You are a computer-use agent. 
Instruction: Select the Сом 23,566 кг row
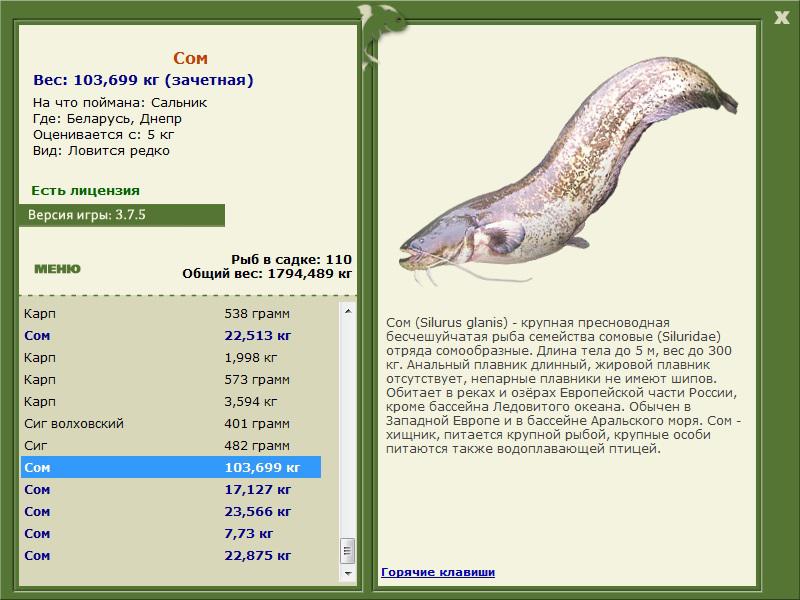pos(171,511)
